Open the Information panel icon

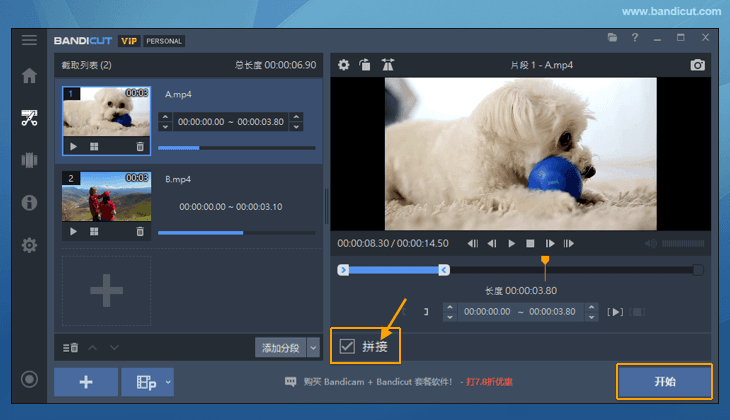click(x=29, y=203)
